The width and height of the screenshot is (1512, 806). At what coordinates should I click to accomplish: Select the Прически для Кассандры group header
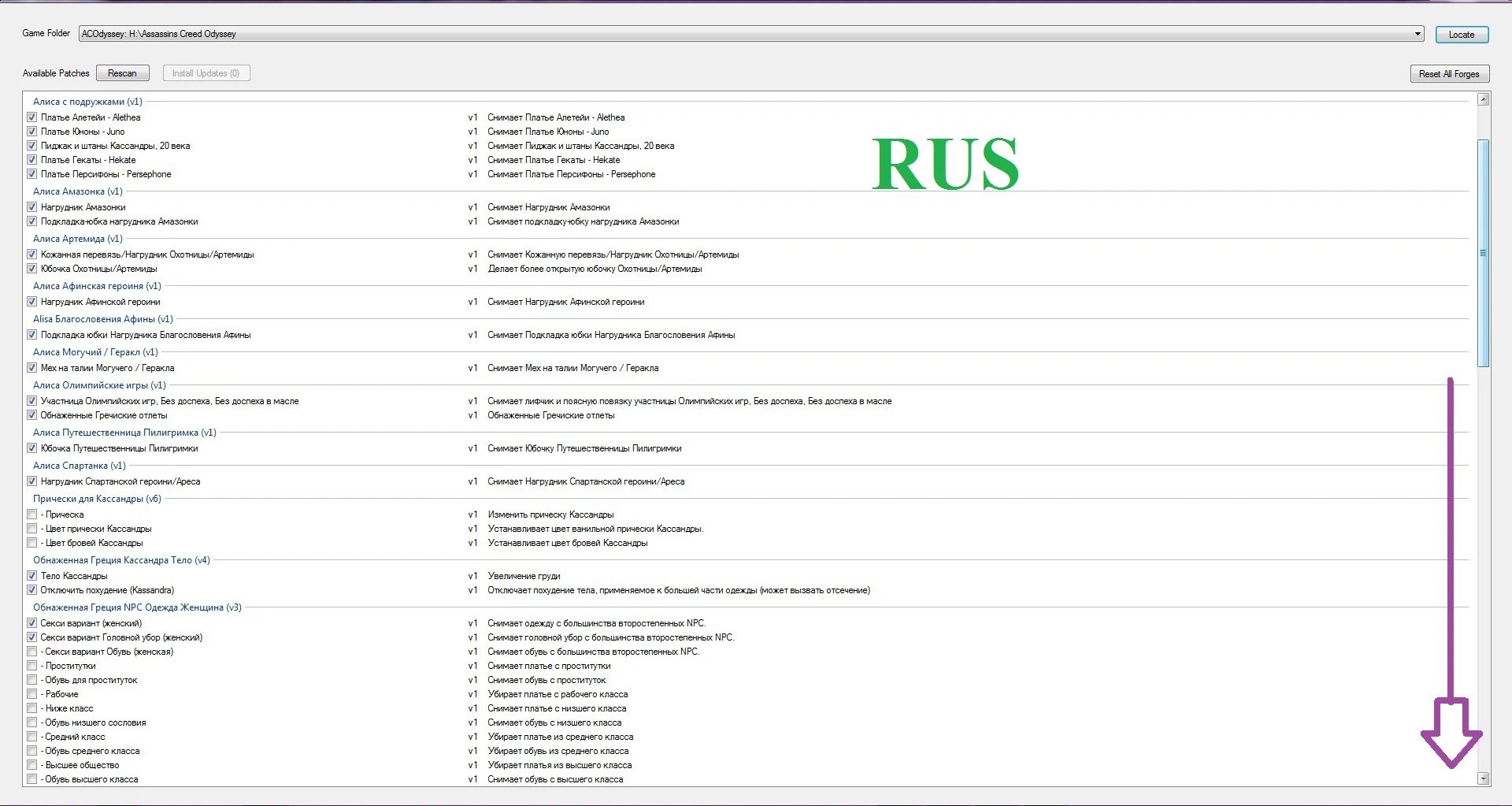tap(97, 499)
